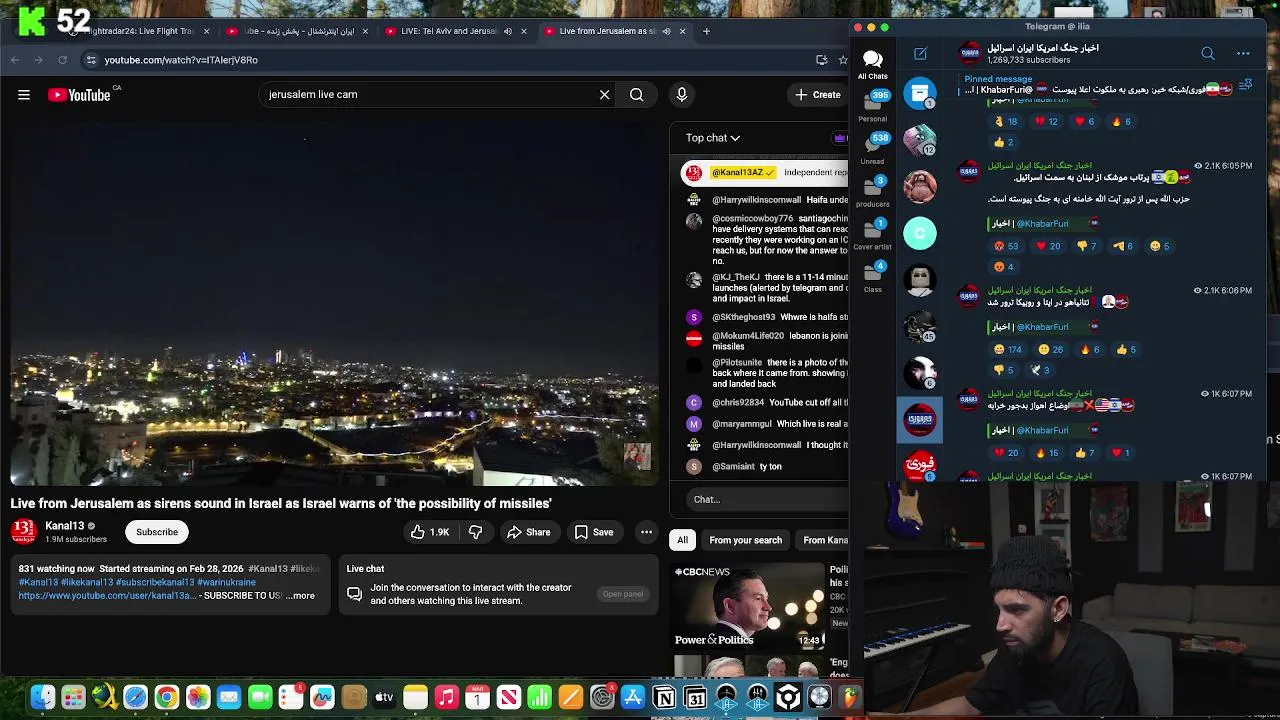Clear the YouTube search text with X
This screenshot has height=720, width=1280.
tap(604, 94)
